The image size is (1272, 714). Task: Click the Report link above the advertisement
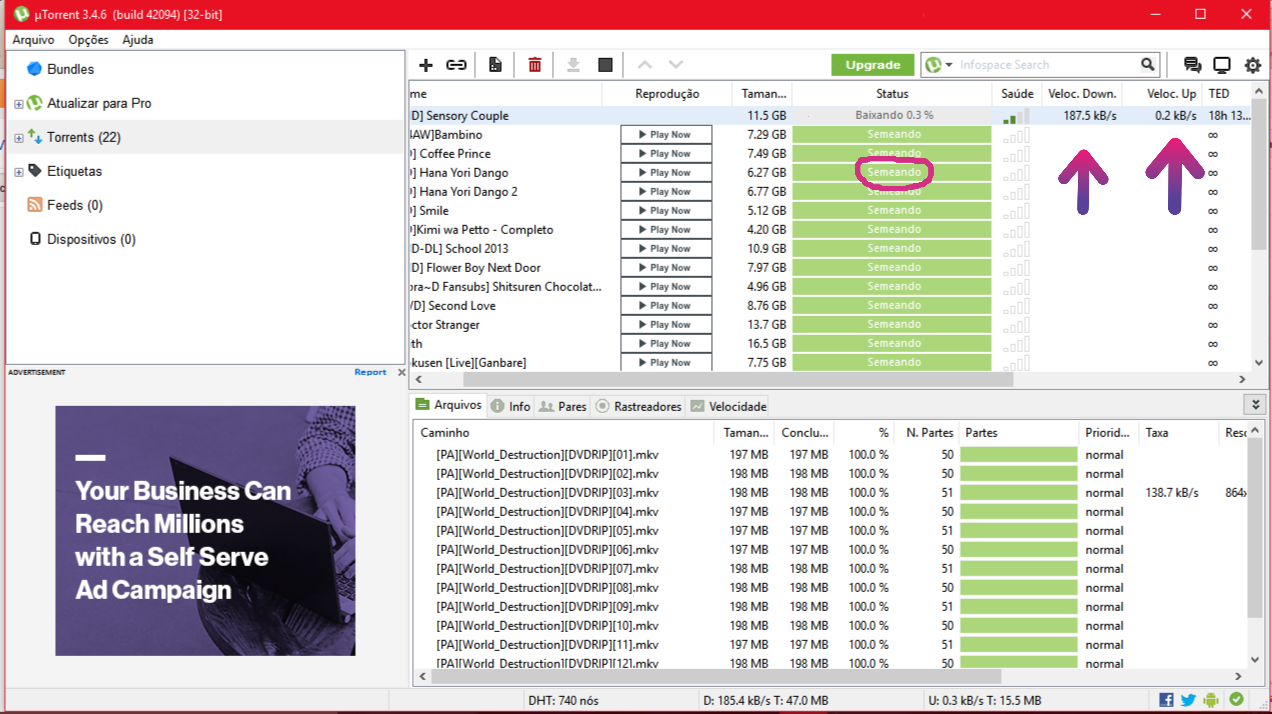coord(370,371)
